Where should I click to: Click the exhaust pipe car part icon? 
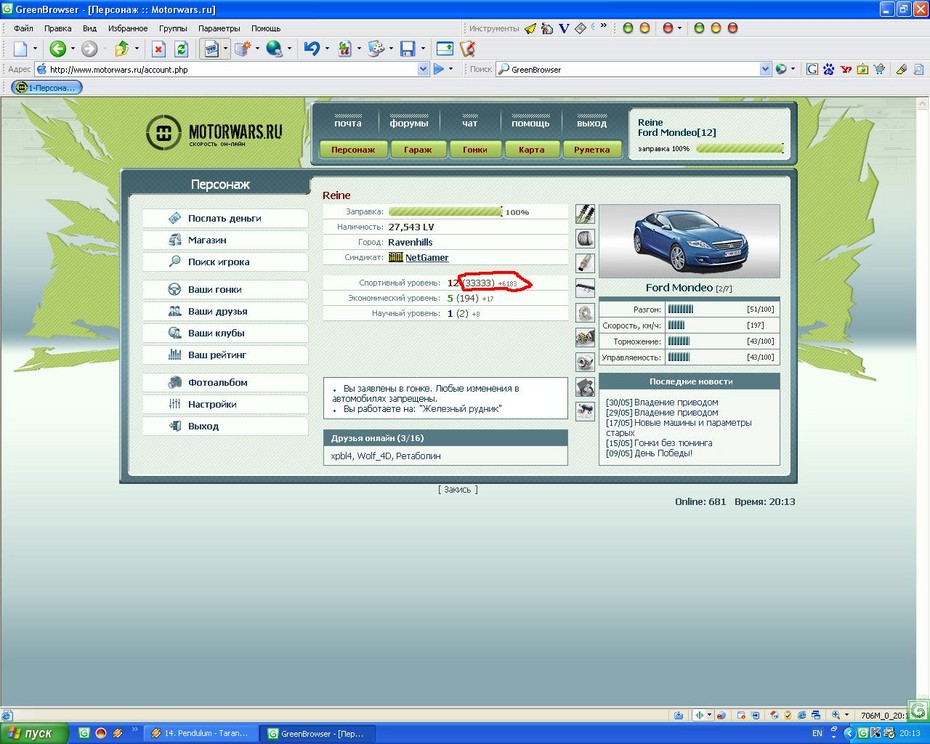[x=585, y=263]
